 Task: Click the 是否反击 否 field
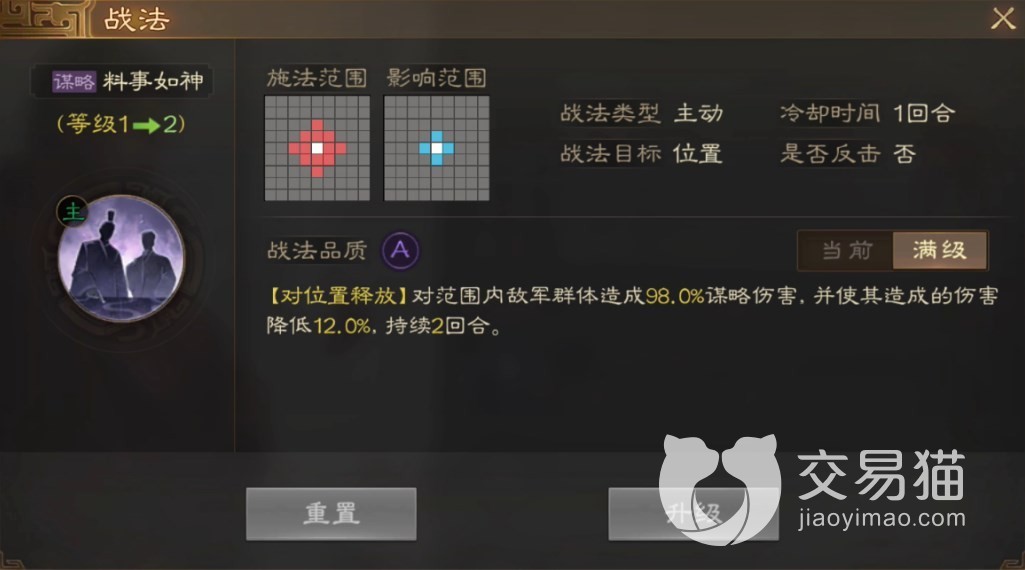click(848, 154)
